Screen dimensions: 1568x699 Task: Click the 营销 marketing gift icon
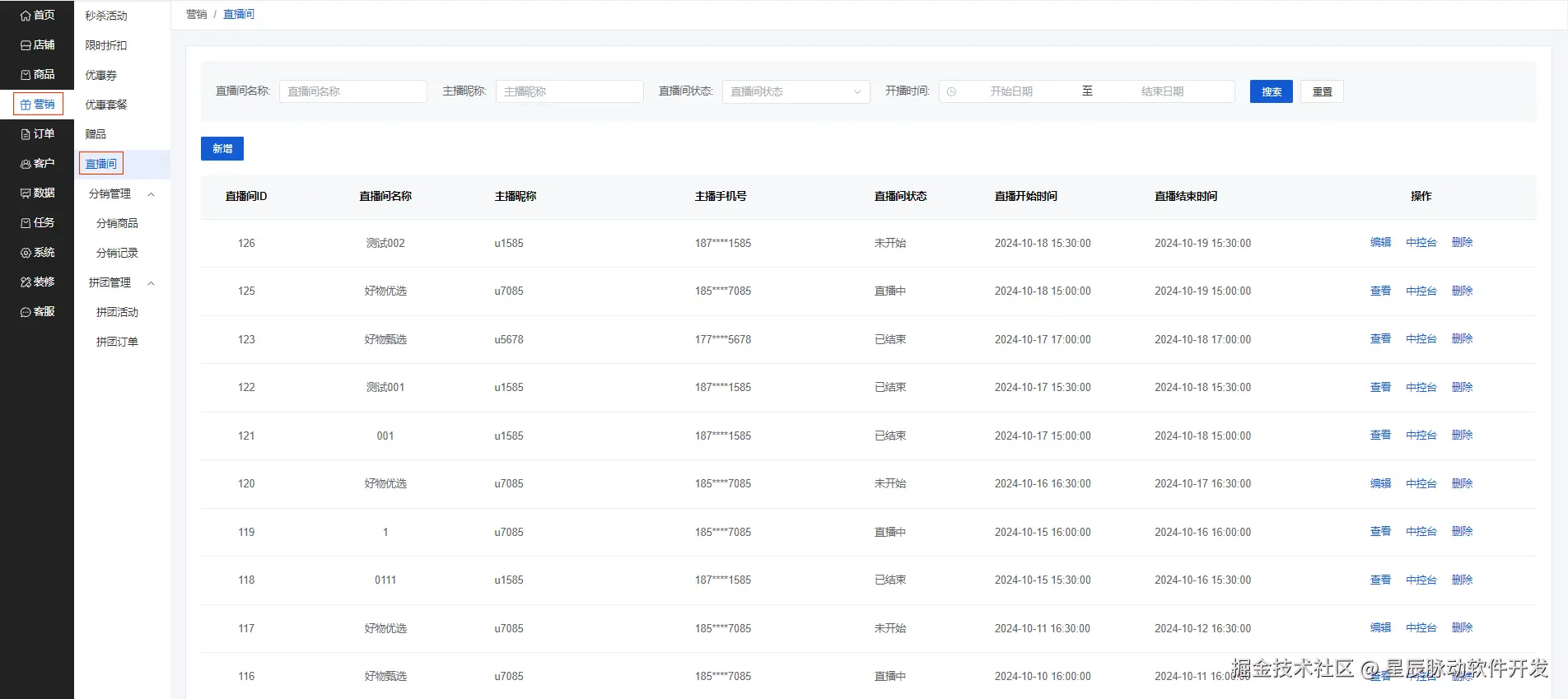[26, 105]
